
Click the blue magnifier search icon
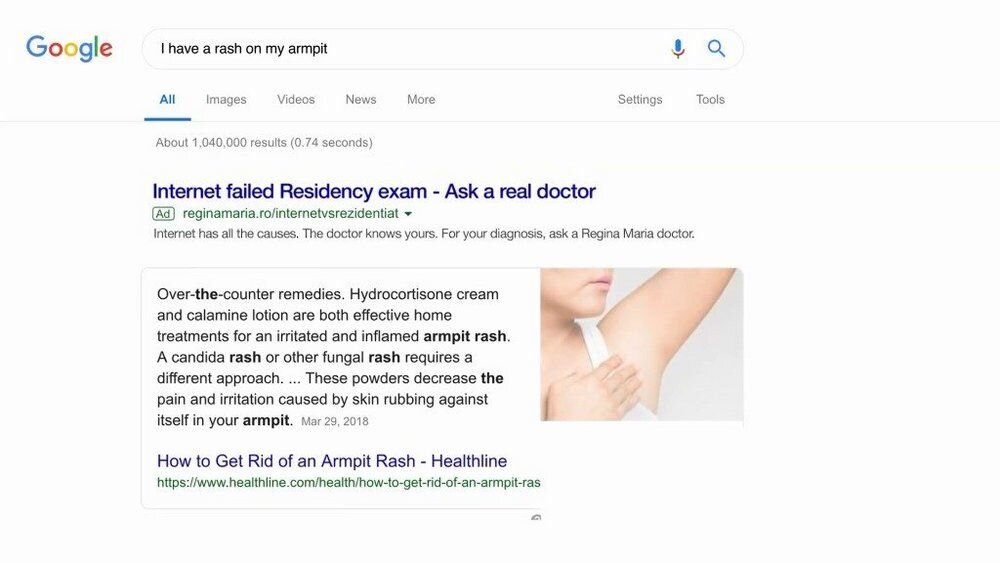[716, 48]
